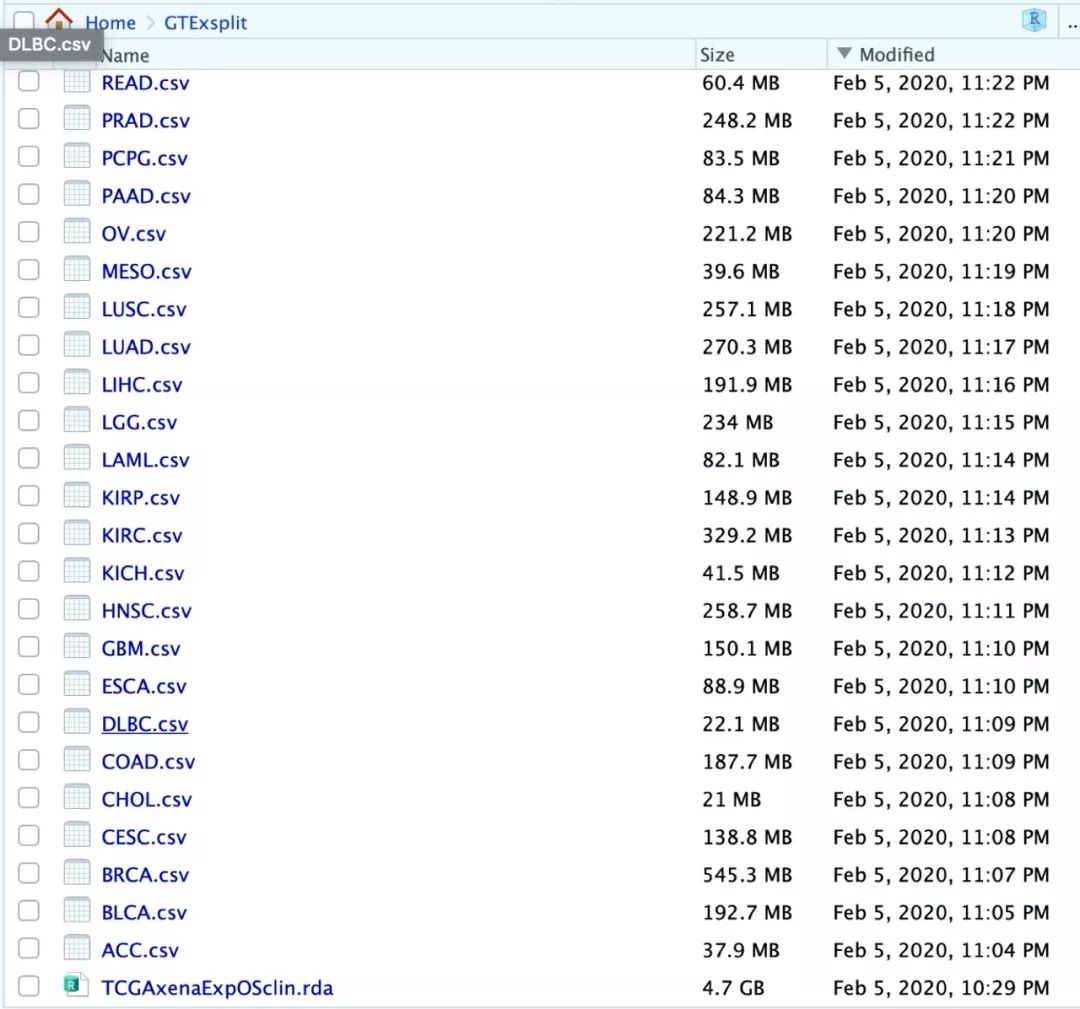Open the BLCA.csv file
1080x1009 pixels.
[x=144, y=913]
